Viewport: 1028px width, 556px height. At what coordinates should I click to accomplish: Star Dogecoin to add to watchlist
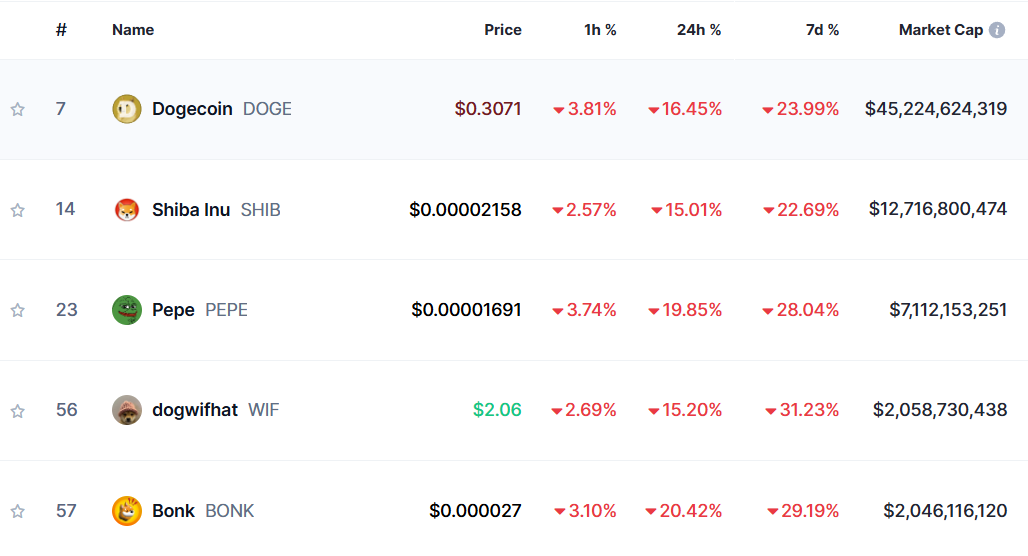(x=17, y=110)
